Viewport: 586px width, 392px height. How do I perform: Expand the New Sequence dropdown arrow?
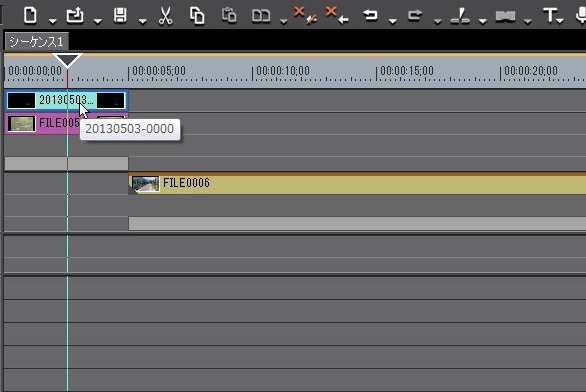pos(53,21)
